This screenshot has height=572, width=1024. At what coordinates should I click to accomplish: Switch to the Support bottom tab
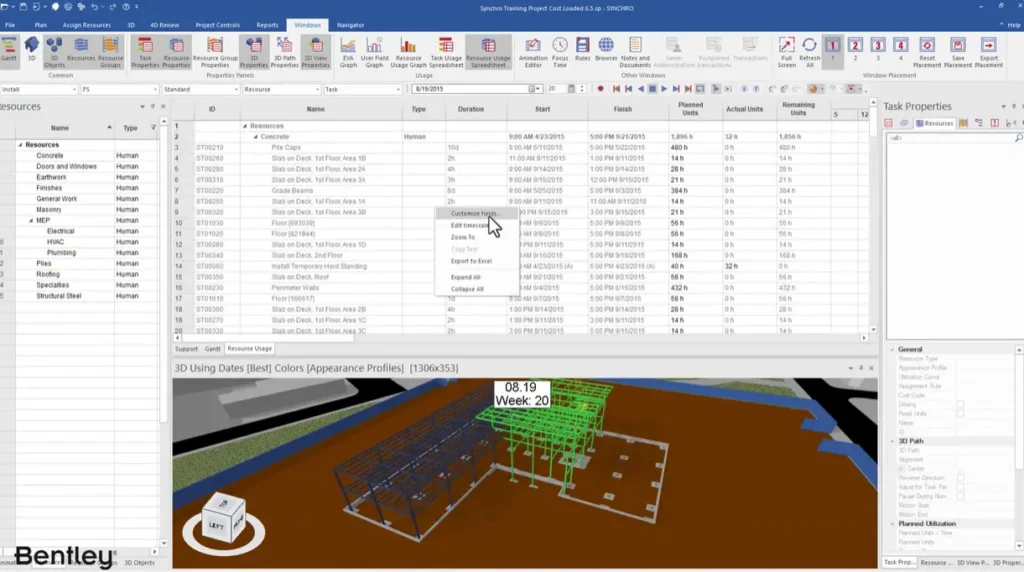[x=186, y=349]
